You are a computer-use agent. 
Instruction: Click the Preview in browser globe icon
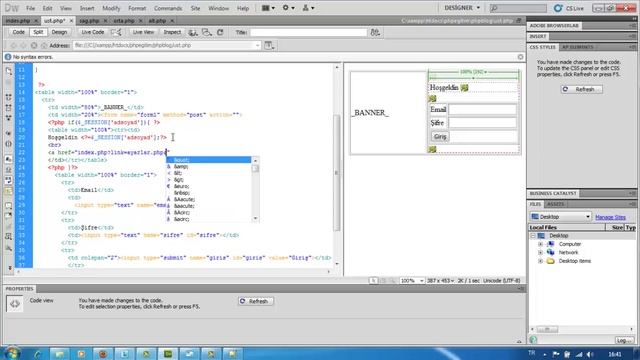point(193,32)
